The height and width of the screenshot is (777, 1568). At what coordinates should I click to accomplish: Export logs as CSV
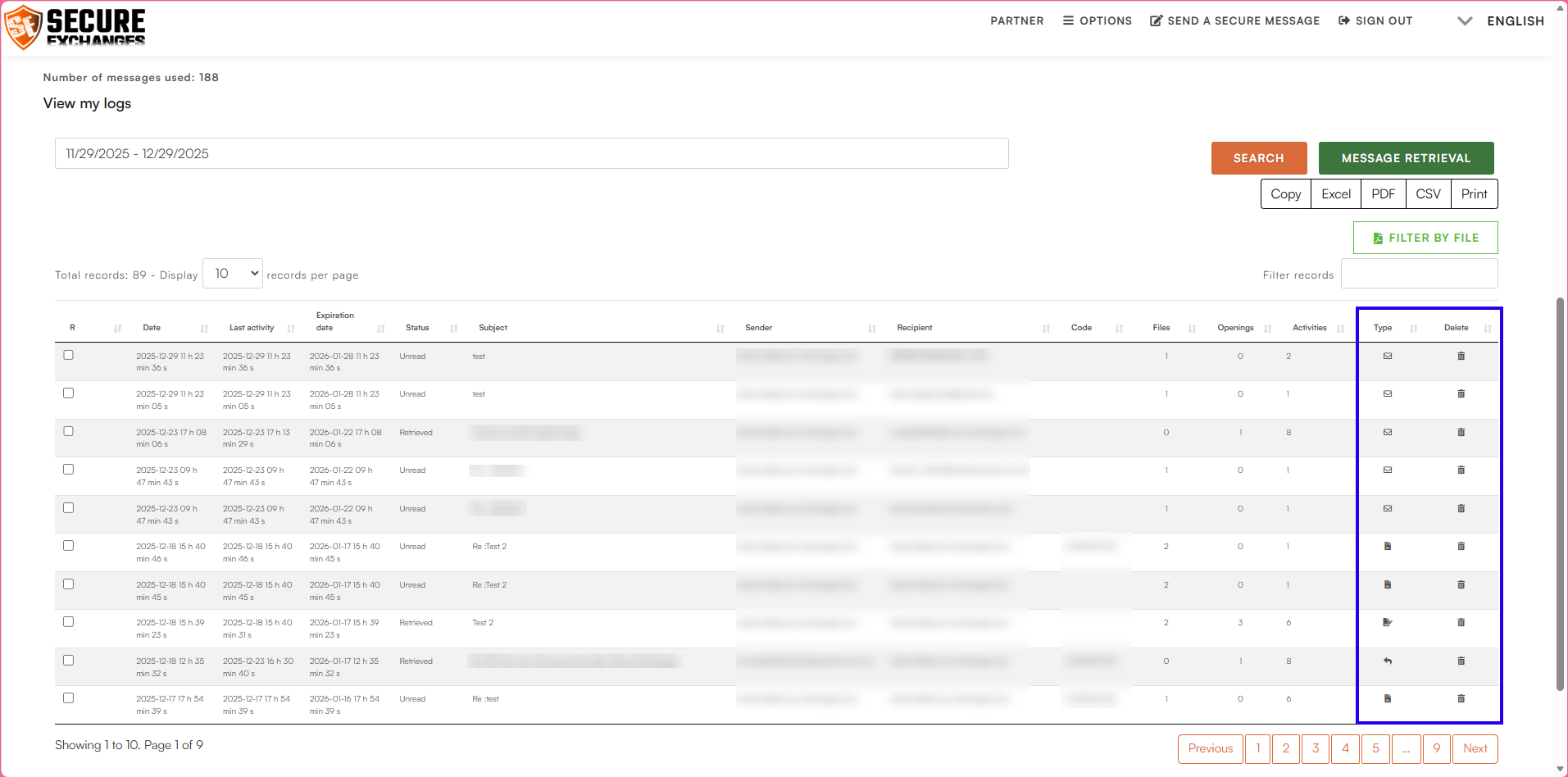click(x=1428, y=194)
